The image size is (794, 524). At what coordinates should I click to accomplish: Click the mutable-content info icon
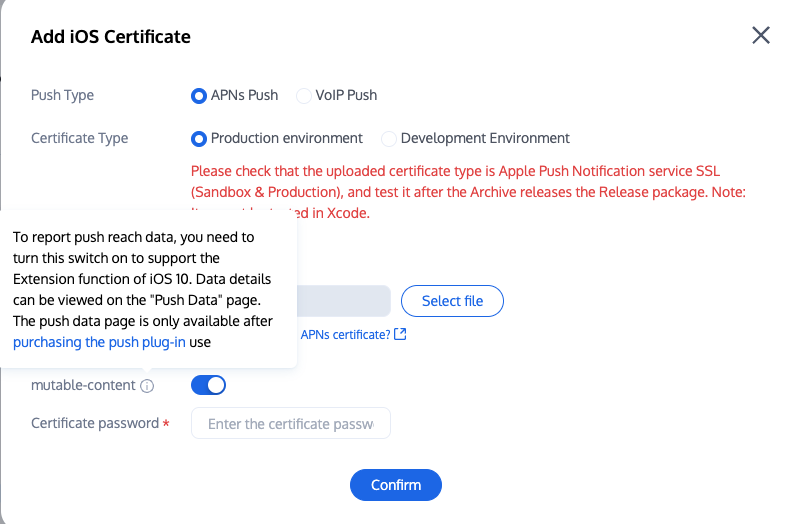point(147,386)
